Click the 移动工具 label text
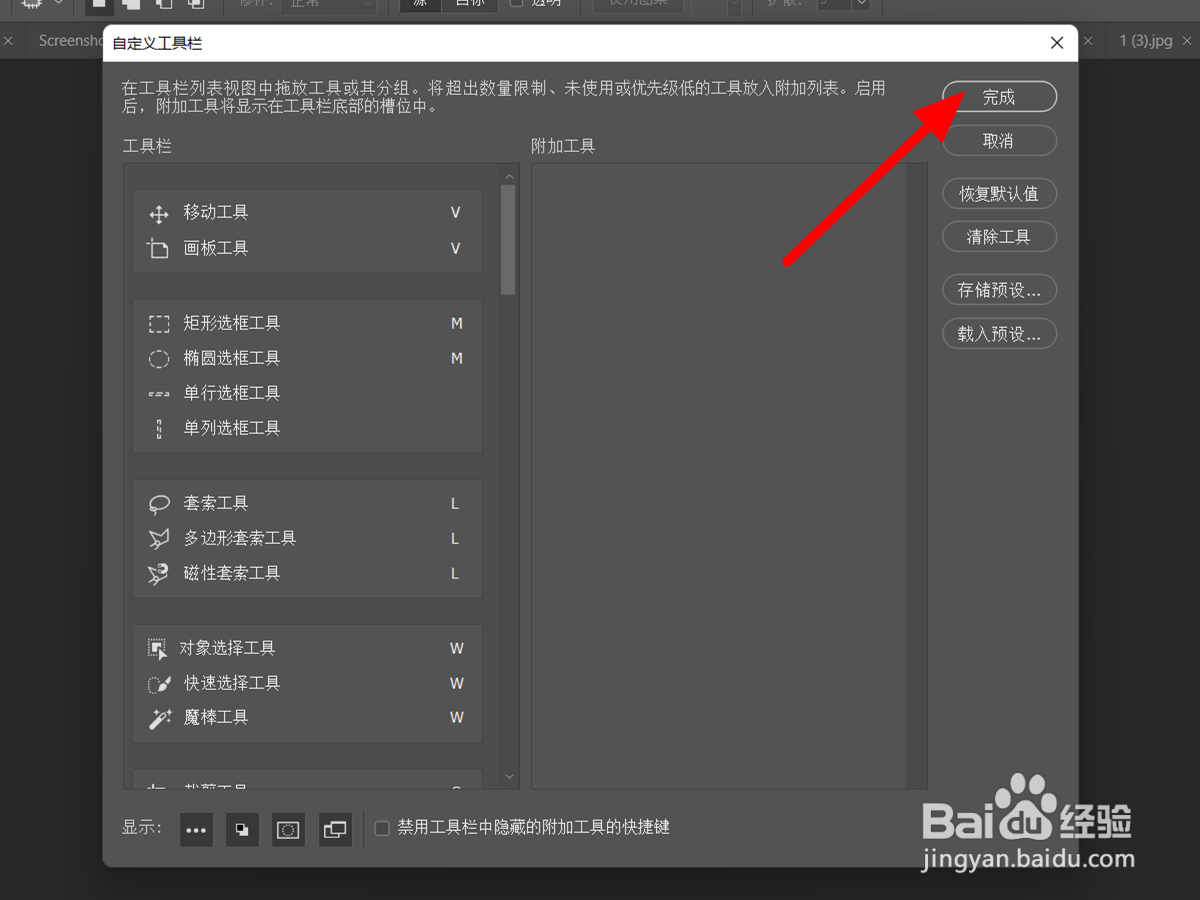The width and height of the screenshot is (1200, 900). 216,212
